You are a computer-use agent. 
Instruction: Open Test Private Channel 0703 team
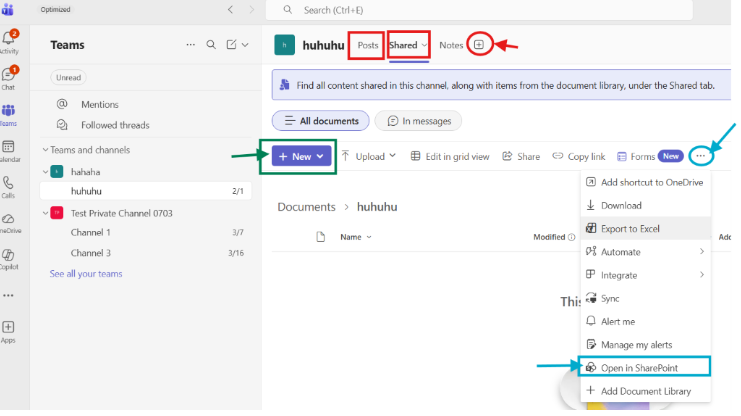click(x=121, y=213)
